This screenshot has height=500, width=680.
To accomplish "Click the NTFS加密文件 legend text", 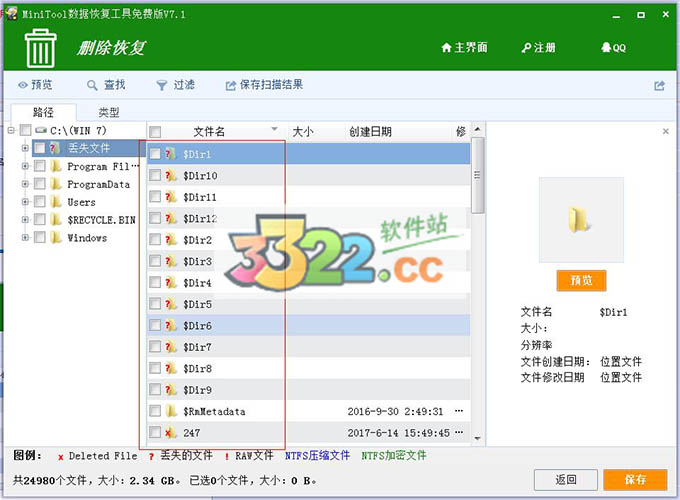I will pos(394,455).
